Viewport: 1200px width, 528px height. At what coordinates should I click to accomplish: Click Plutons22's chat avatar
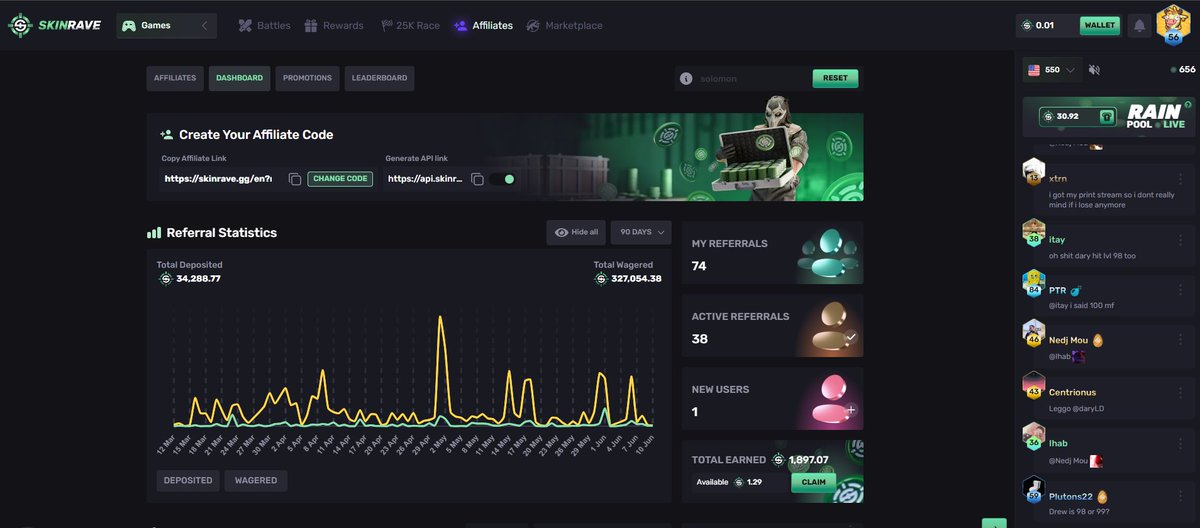1034,489
